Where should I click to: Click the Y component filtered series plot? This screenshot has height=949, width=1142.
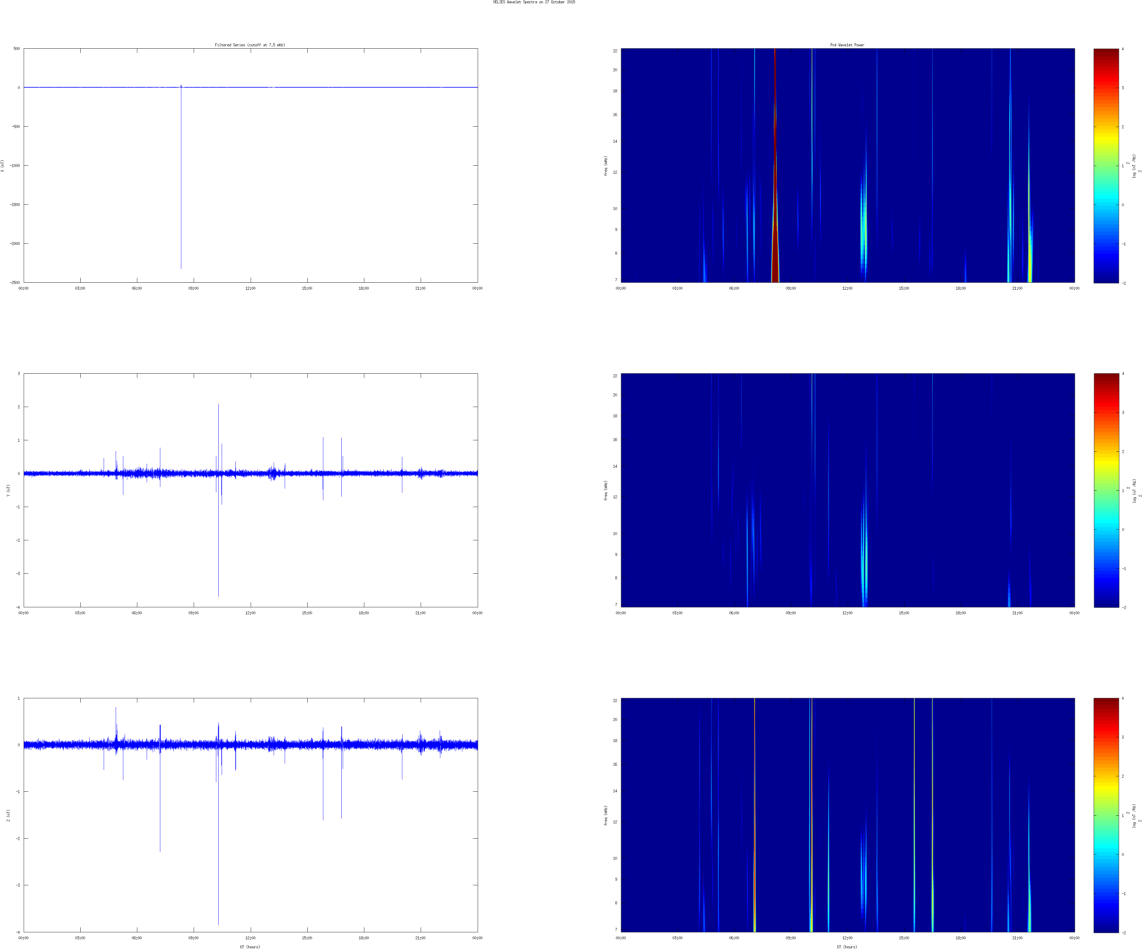coord(251,490)
